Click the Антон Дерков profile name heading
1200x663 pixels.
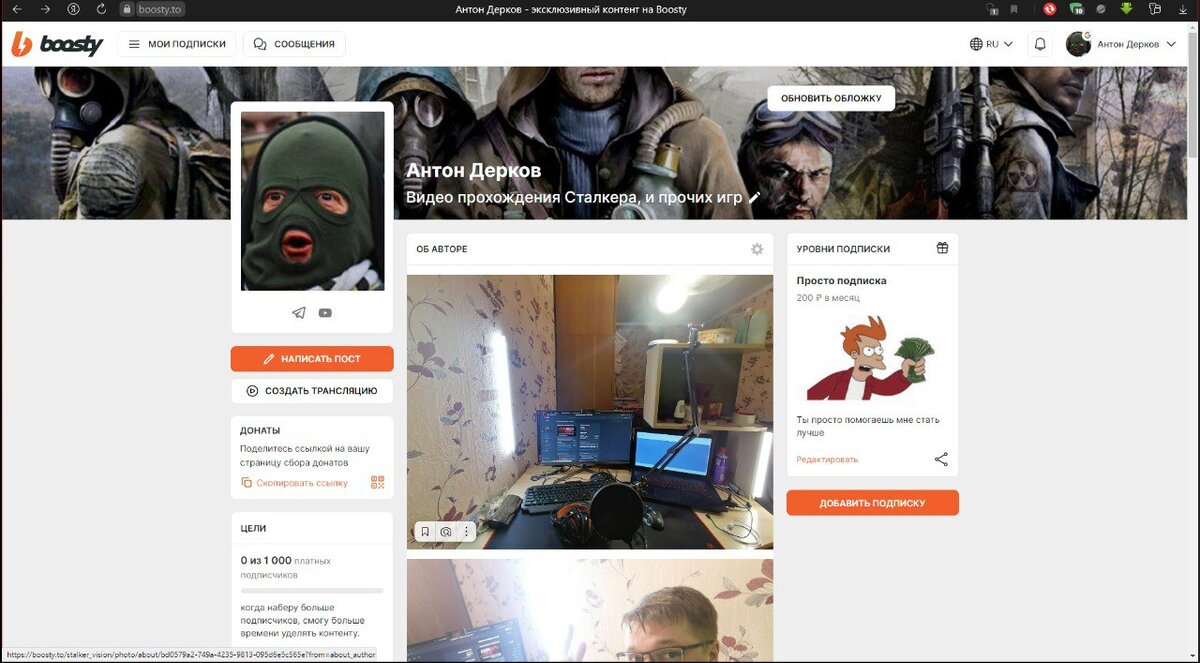coord(473,170)
